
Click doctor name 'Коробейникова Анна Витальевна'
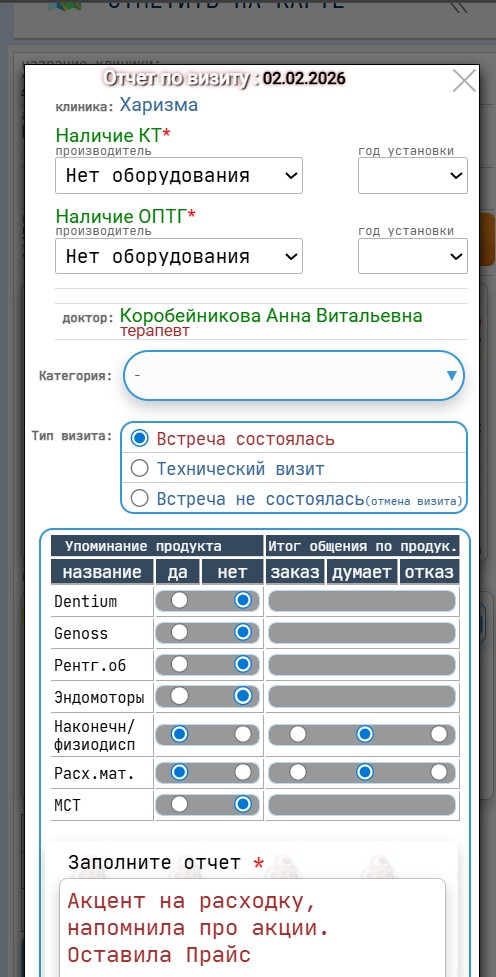[271, 315]
